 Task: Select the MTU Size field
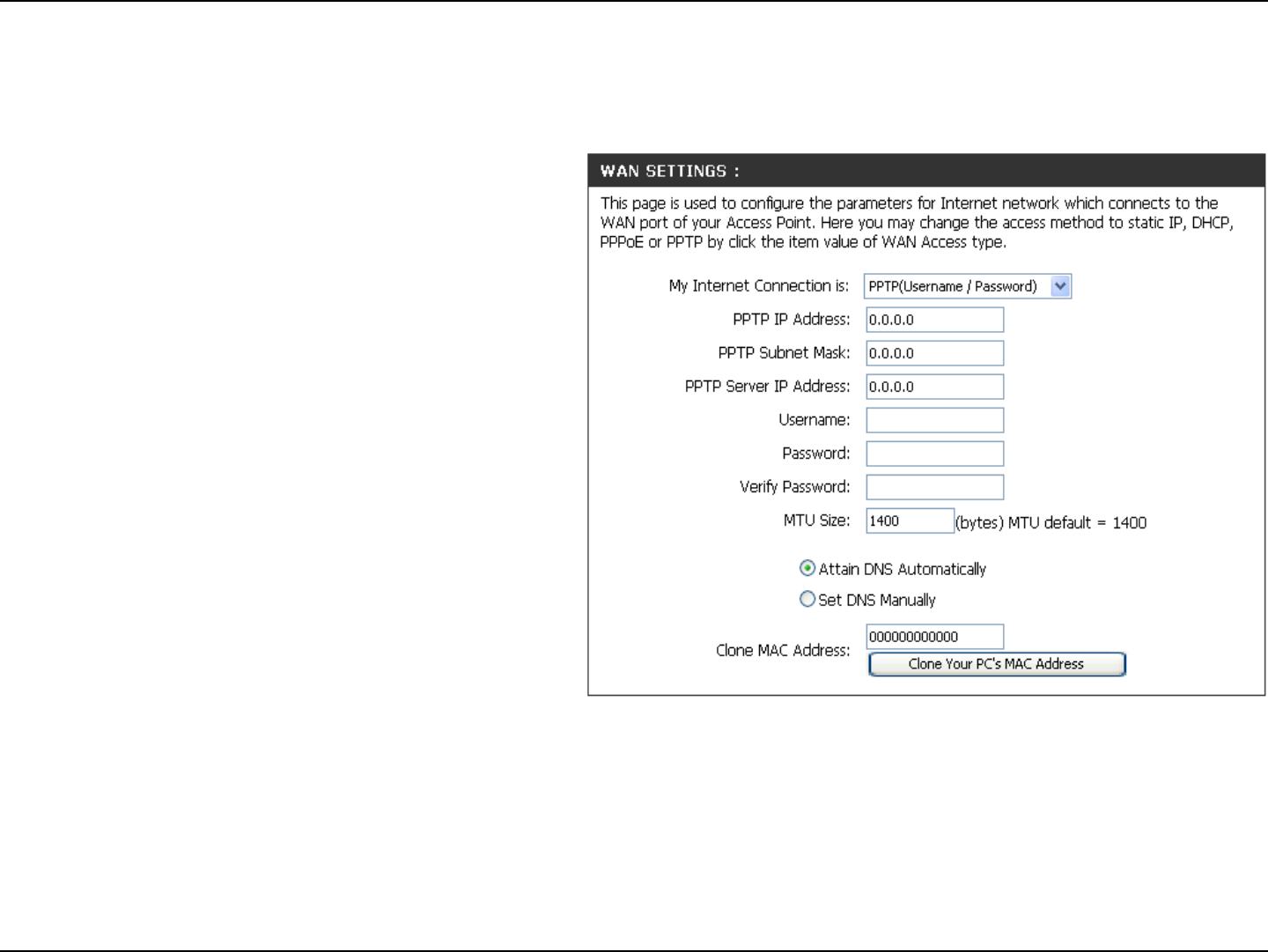pos(910,520)
